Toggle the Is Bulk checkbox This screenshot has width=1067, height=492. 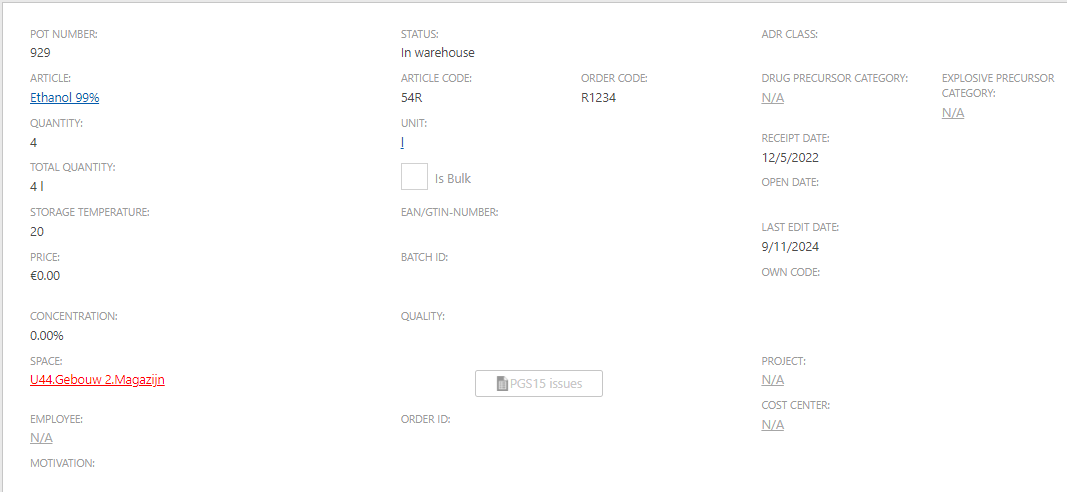[x=414, y=177]
